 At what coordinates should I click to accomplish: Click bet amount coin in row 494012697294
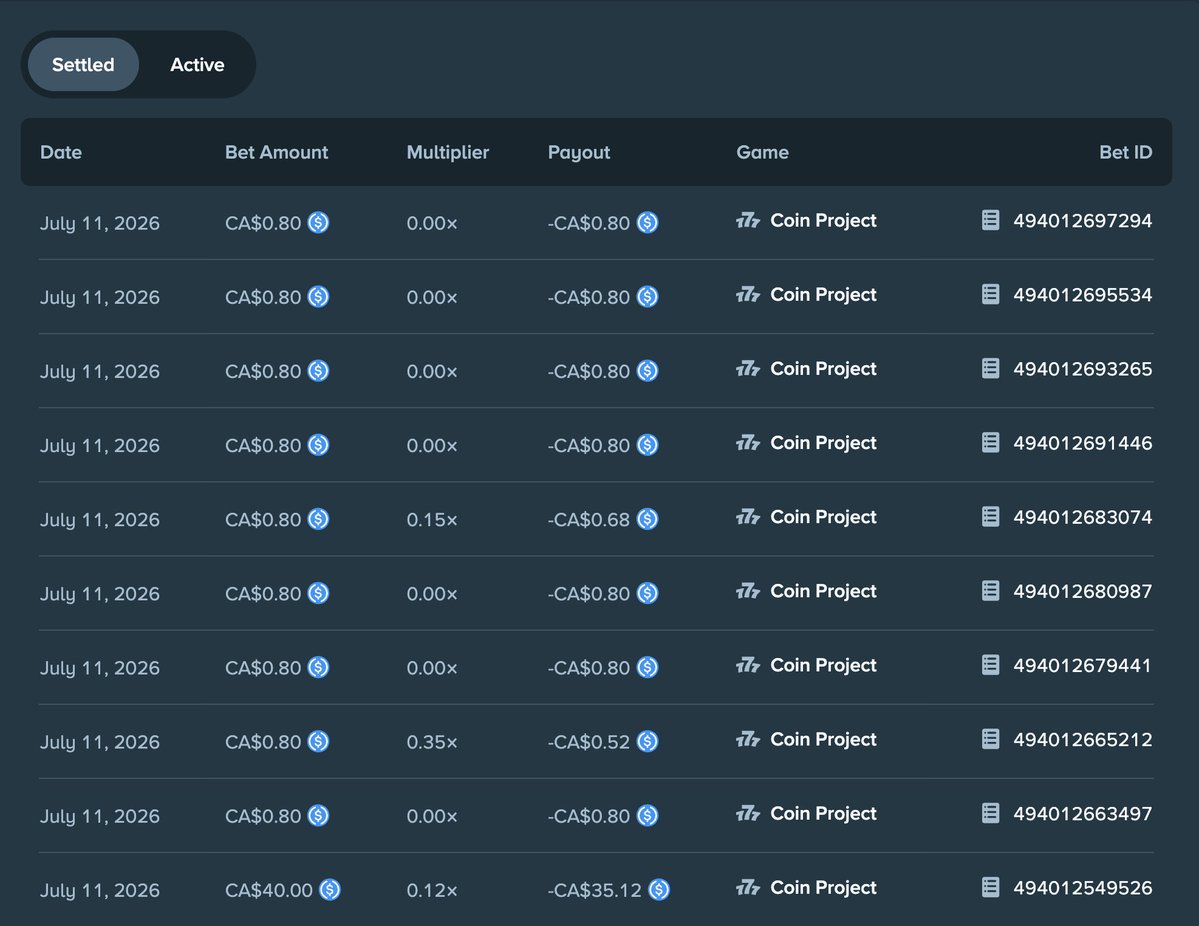(318, 223)
